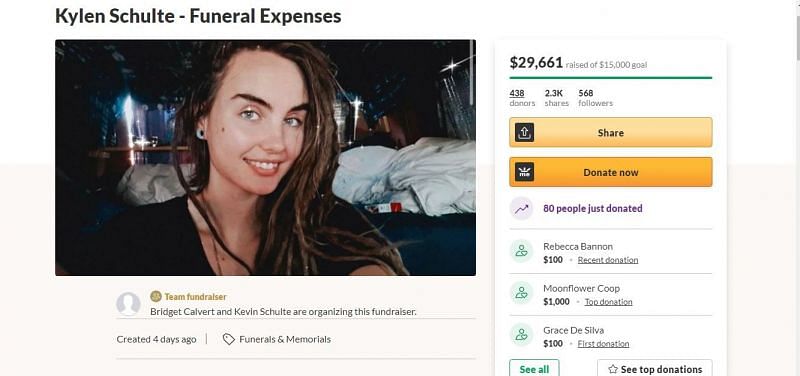Click Moonflower Coop's donor avatar icon
This screenshot has height=376, width=800.
pos(521,293)
